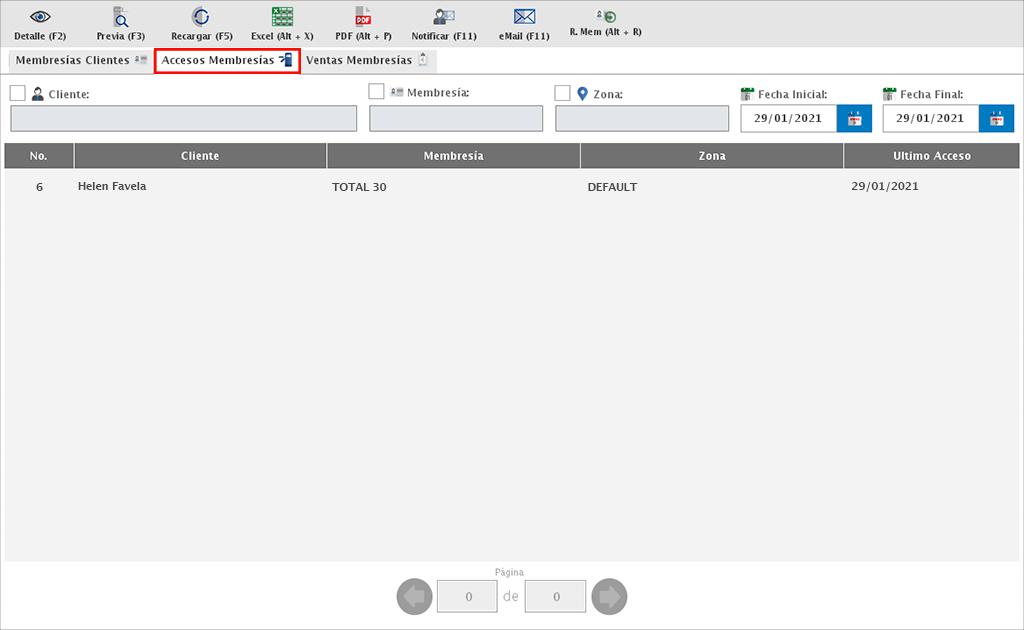Image resolution: width=1024 pixels, height=630 pixels.
Task: Sort by Ultimo Acceso column header
Action: point(931,156)
